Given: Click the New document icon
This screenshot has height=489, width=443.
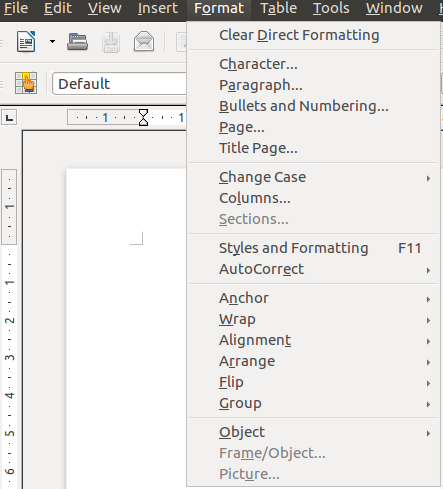Looking at the screenshot, I should pyautogui.click(x=26, y=41).
